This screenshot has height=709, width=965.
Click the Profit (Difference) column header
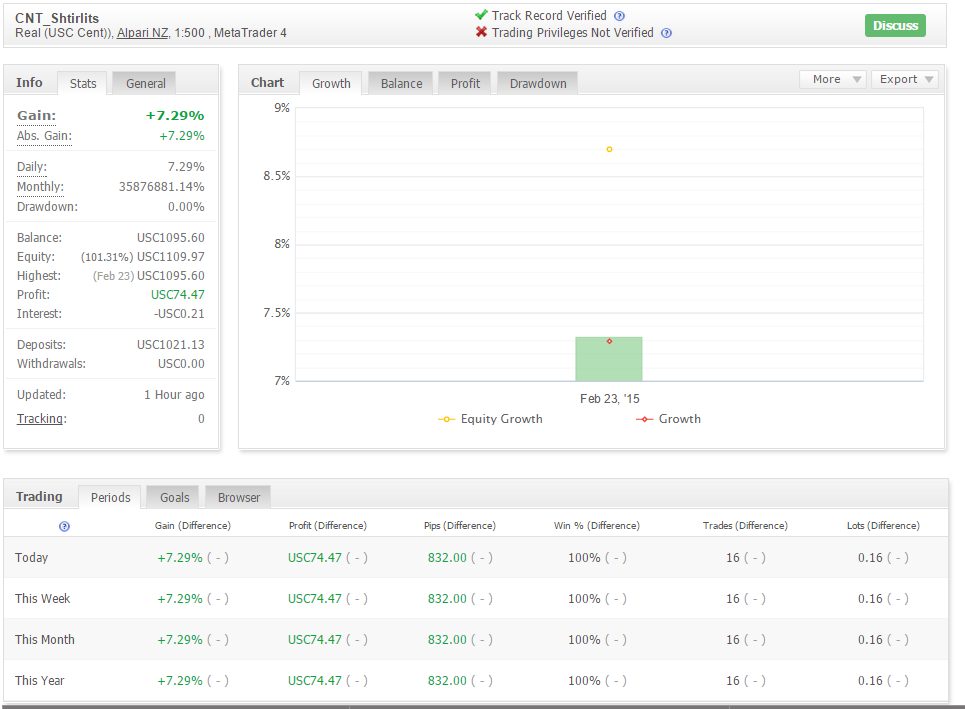[327, 526]
